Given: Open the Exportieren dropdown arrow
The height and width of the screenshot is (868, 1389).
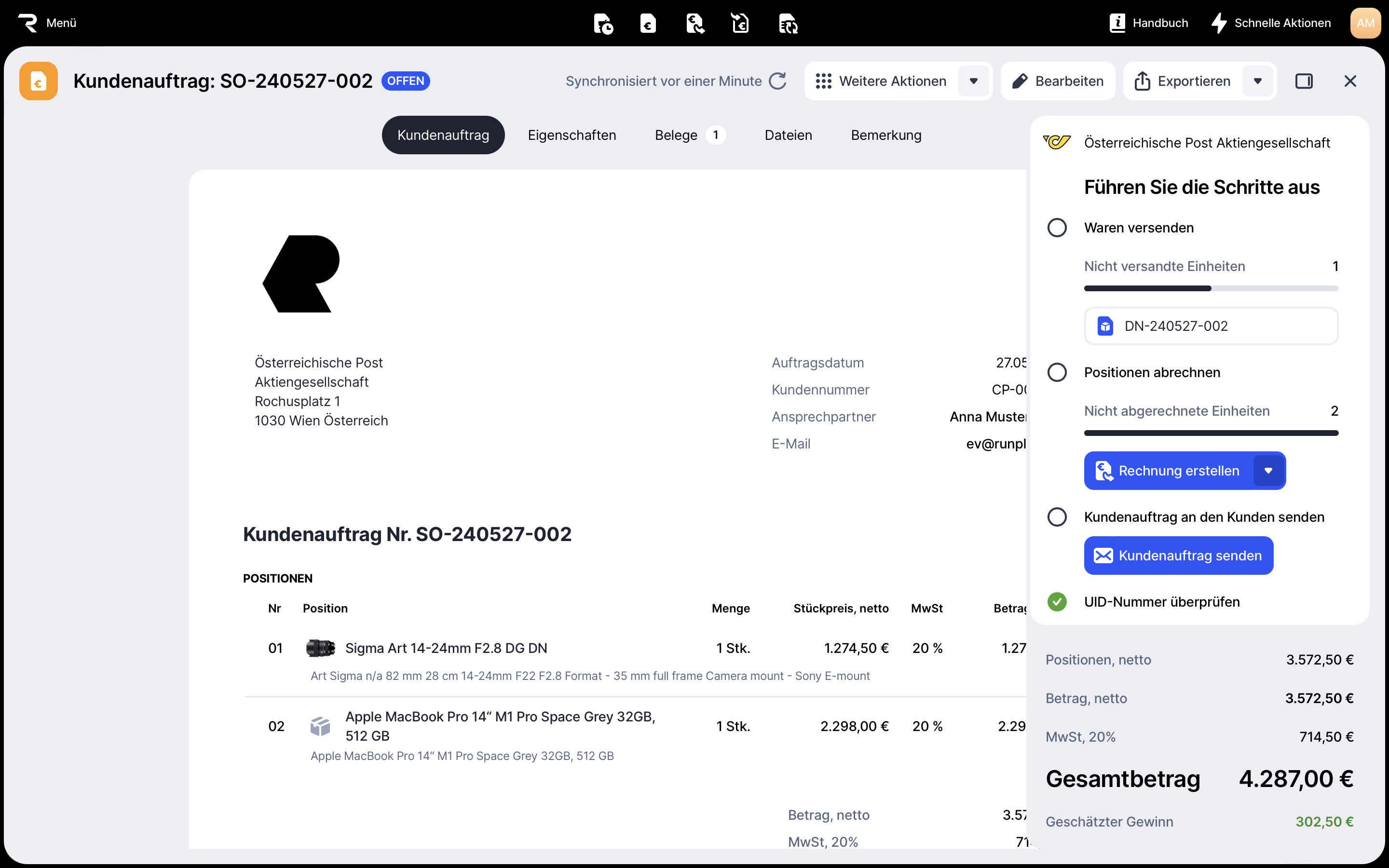Looking at the screenshot, I should (1257, 81).
